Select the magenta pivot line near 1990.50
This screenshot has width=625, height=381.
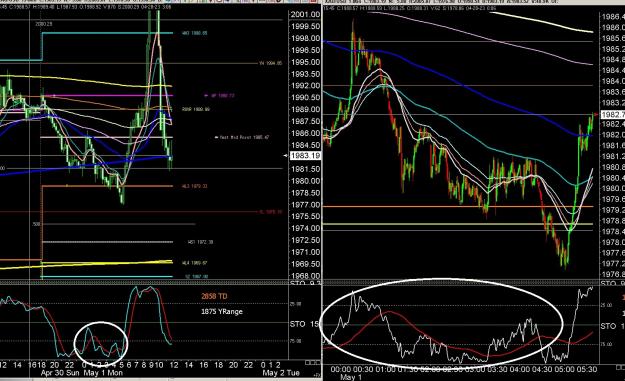[108, 96]
